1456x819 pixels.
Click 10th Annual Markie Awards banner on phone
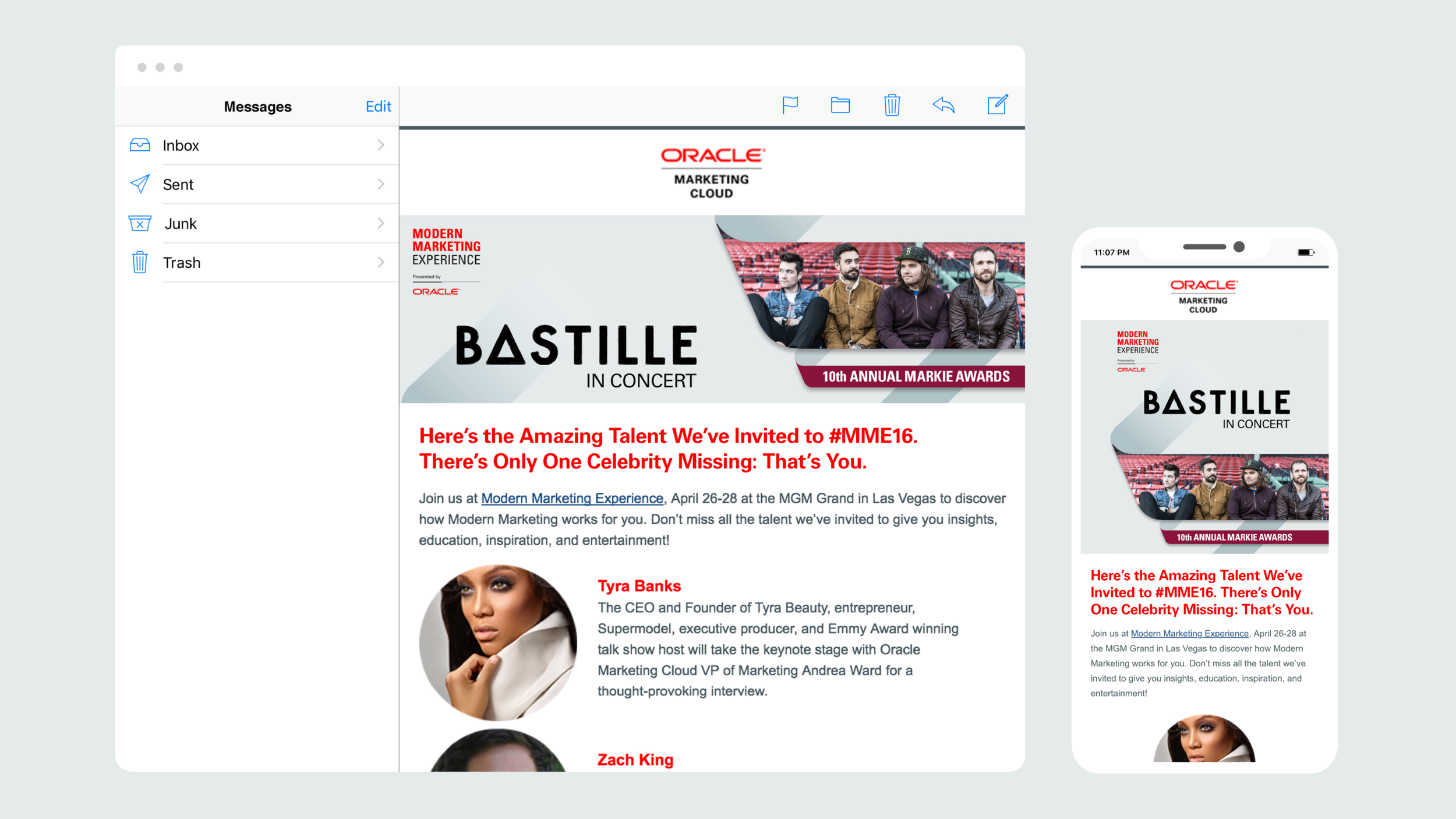(1245, 537)
